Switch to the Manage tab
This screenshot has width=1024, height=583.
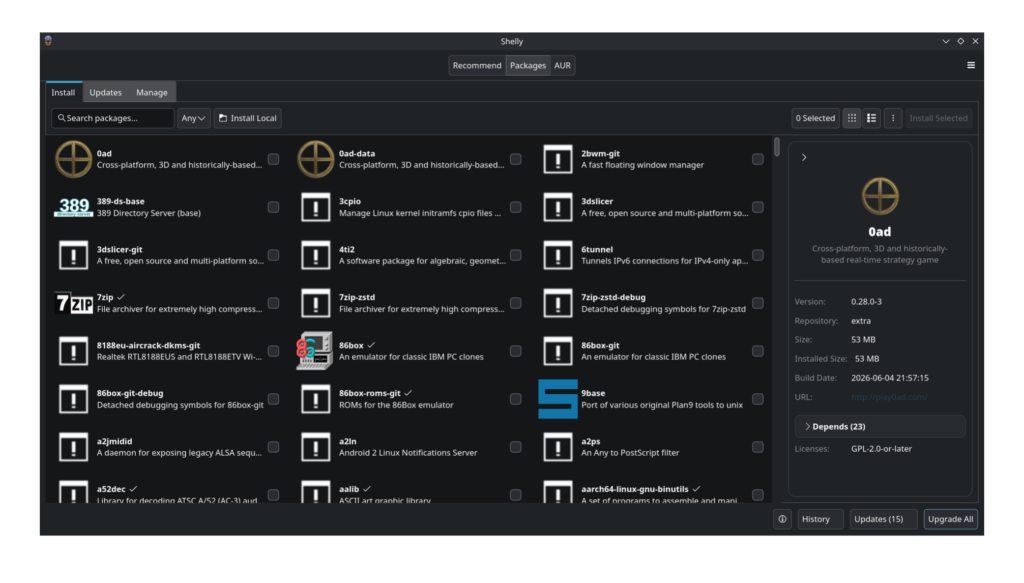pos(152,92)
